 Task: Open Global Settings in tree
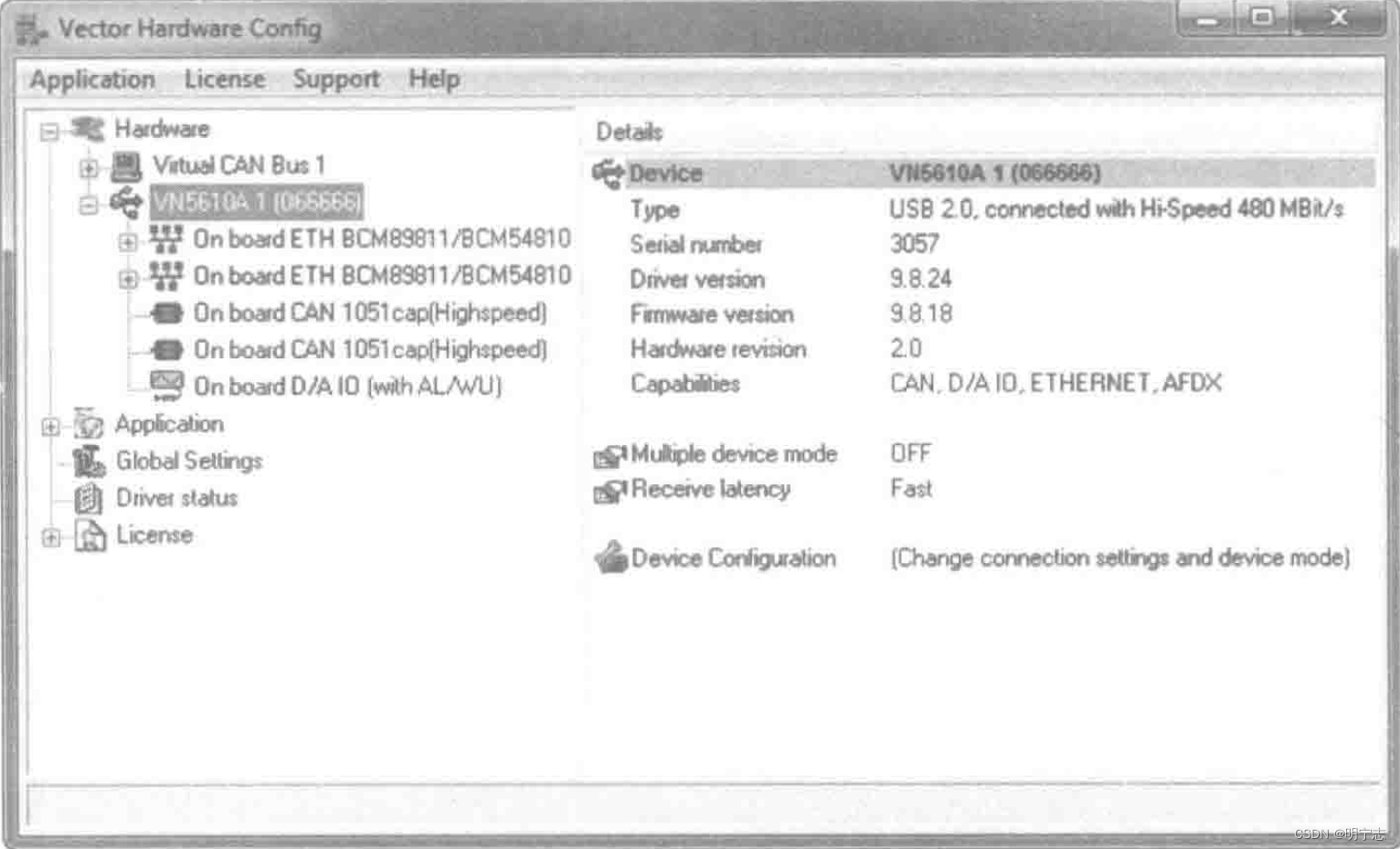(x=189, y=462)
